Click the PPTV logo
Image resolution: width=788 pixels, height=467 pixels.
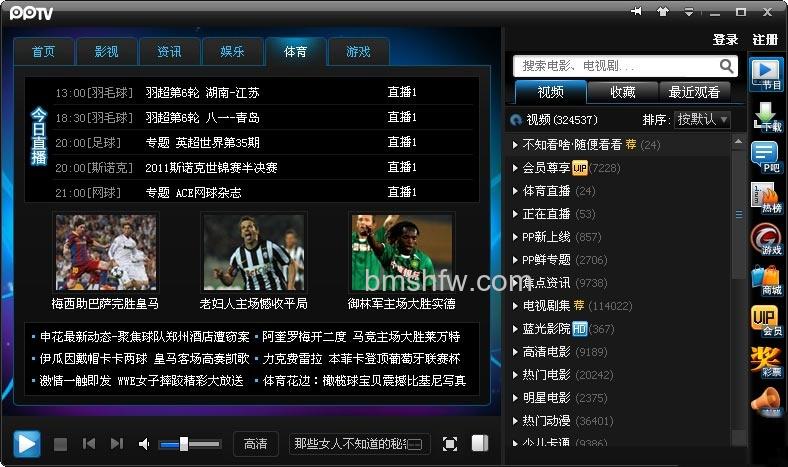[31, 13]
